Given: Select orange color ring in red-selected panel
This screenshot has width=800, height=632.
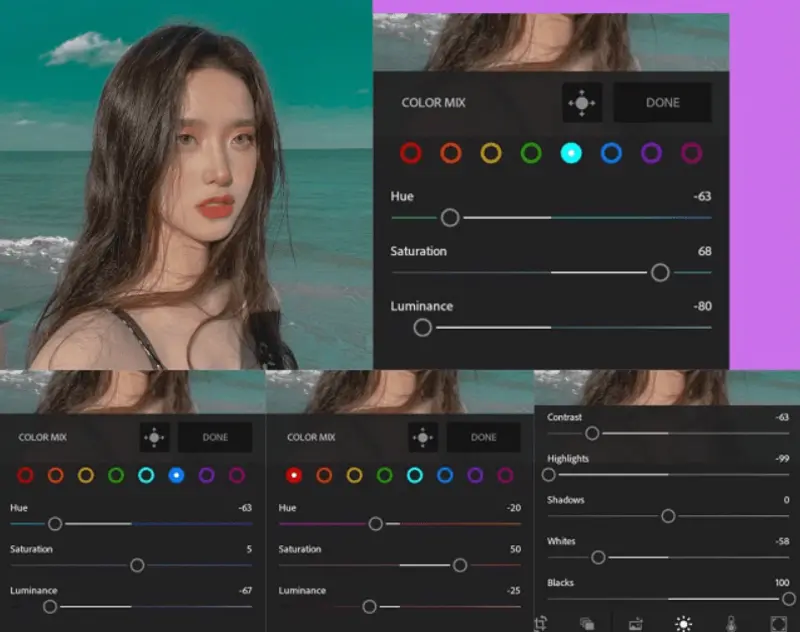Looking at the screenshot, I should click(324, 475).
